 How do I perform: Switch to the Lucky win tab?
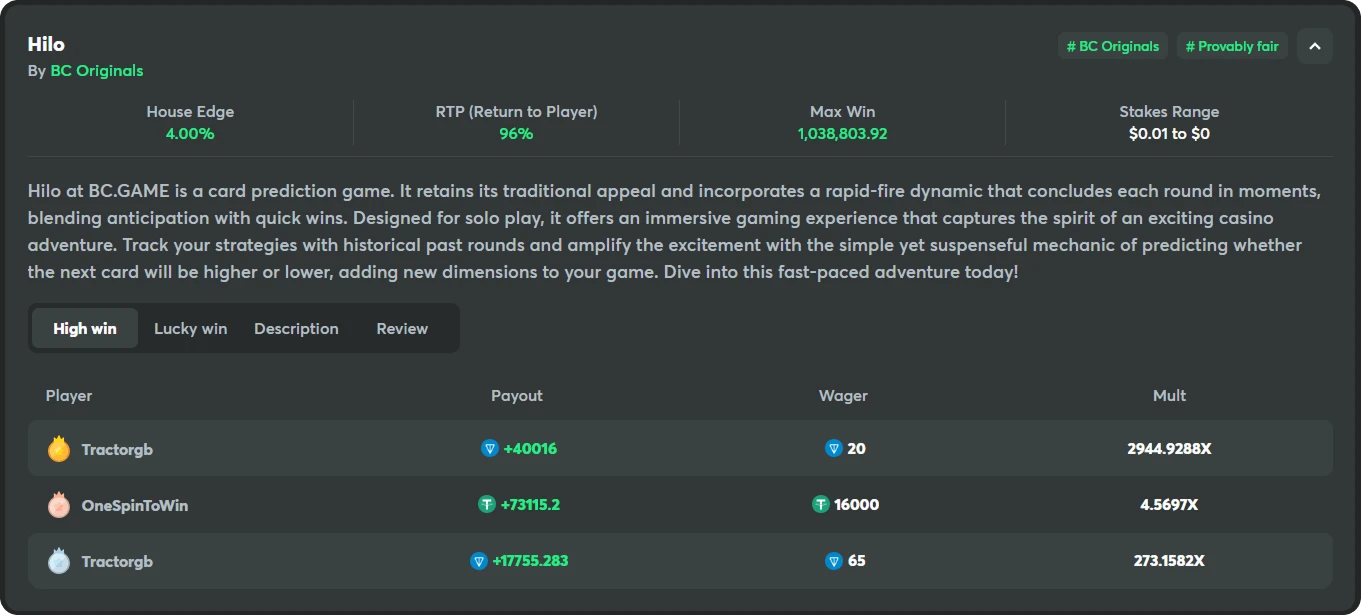pos(190,328)
